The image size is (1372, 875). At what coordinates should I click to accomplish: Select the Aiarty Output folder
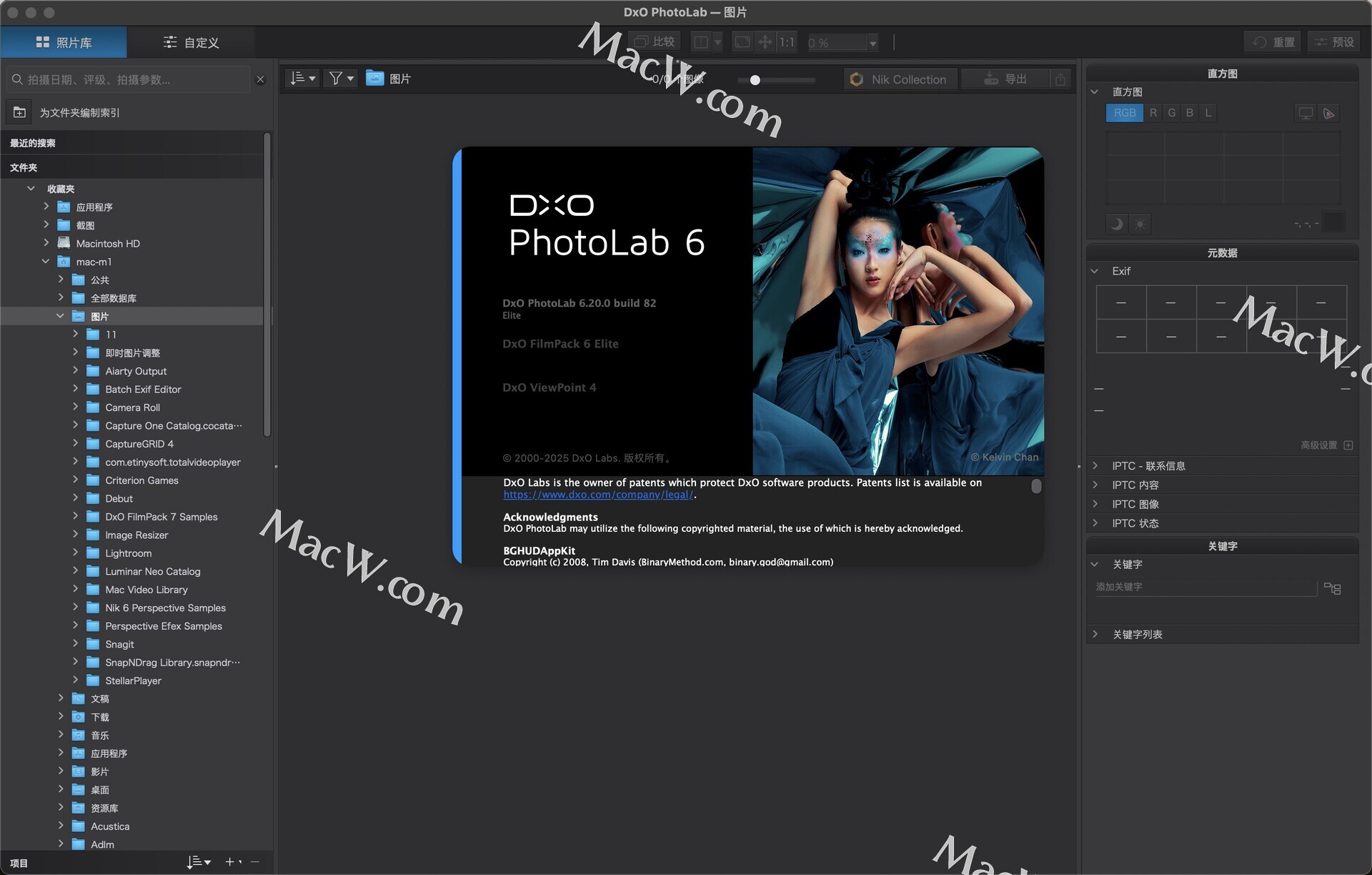tap(136, 371)
